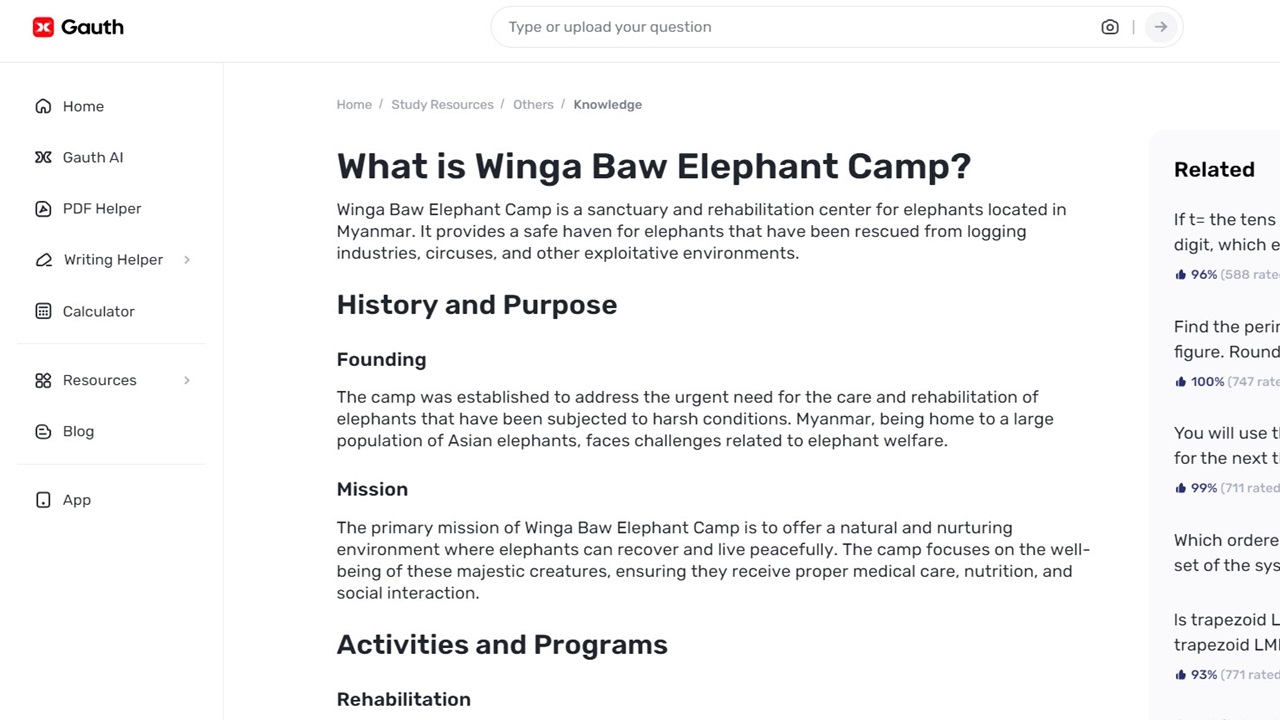Open the App download icon
This screenshot has height=720, width=1280.
[x=43, y=500]
